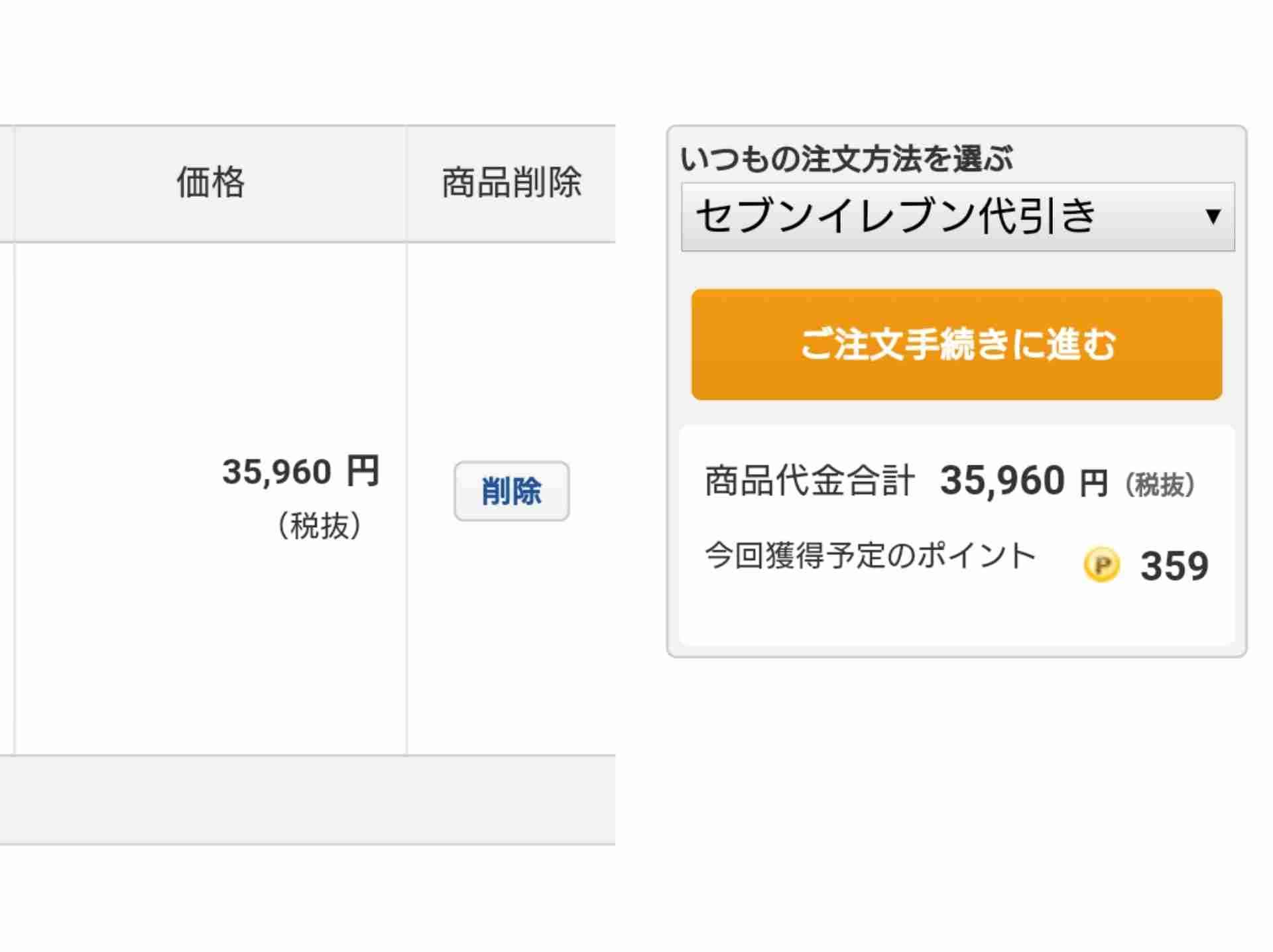The width and height of the screenshot is (1273, 952).
Task: Click the 円 unit in summary total
Action: (x=1094, y=483)
